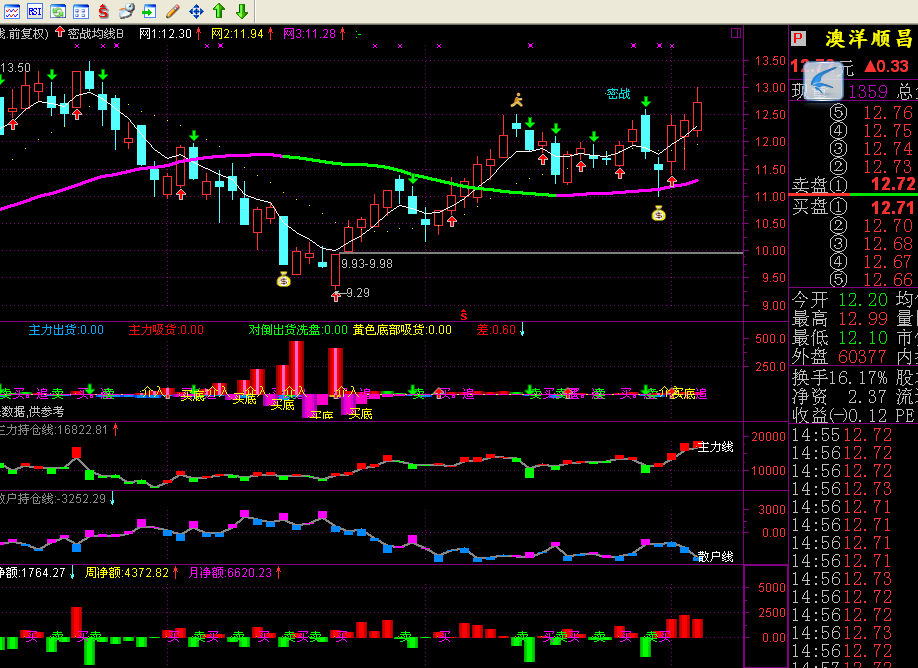The image size is (918, 668).
Task: Click the 换手16.17% turnover value
Action: coord(840,378)
